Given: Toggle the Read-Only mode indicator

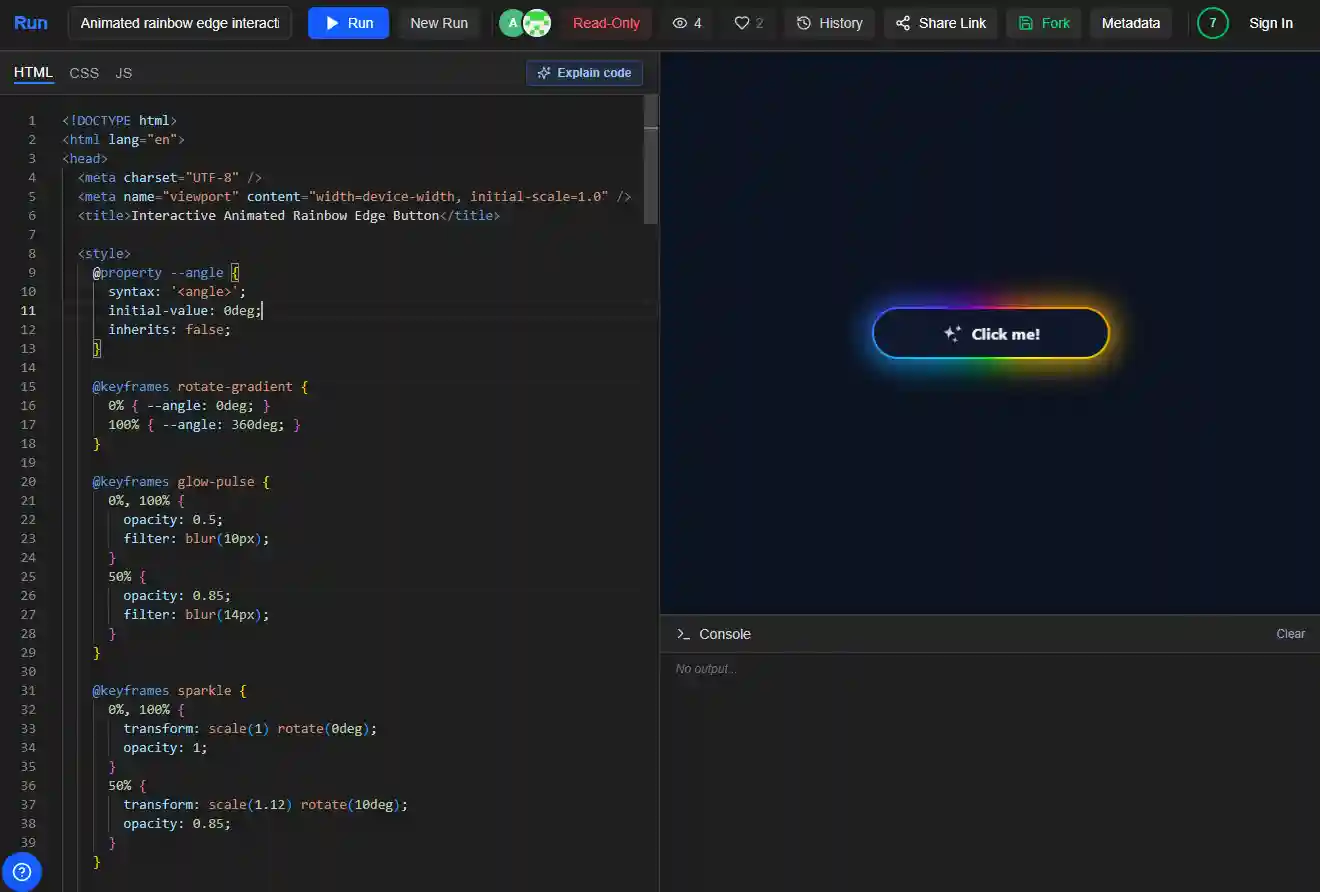Looking at the screenshot, I should coord(605,23).
